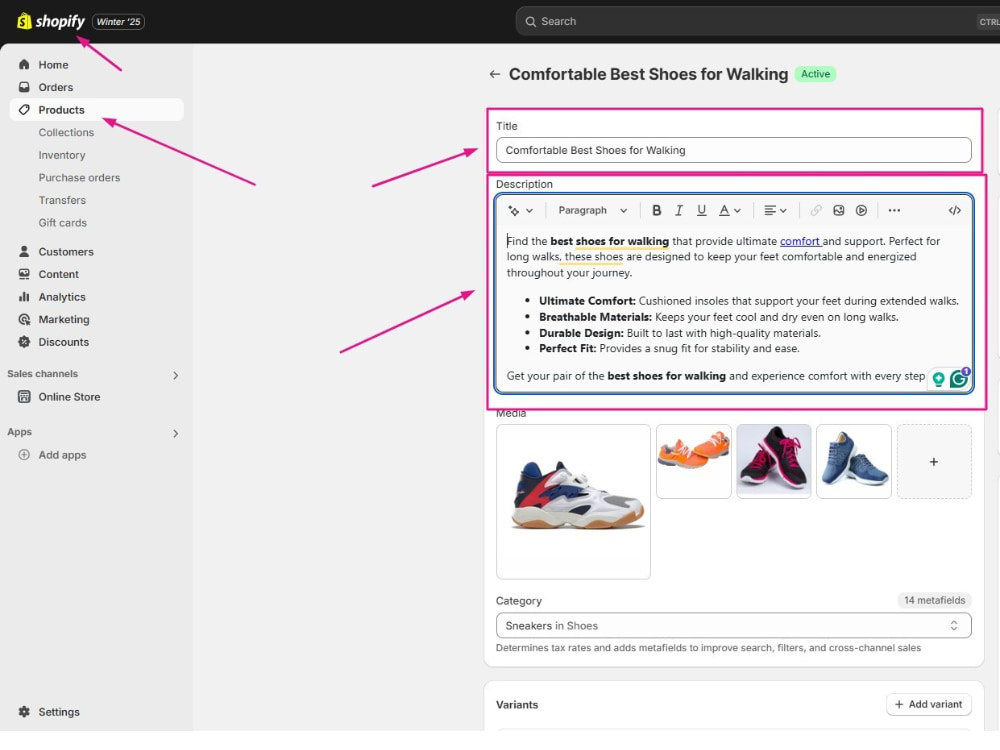Click the AI magic sparkle icon
The image size is (1000, 750).
(x=513, y=210)
